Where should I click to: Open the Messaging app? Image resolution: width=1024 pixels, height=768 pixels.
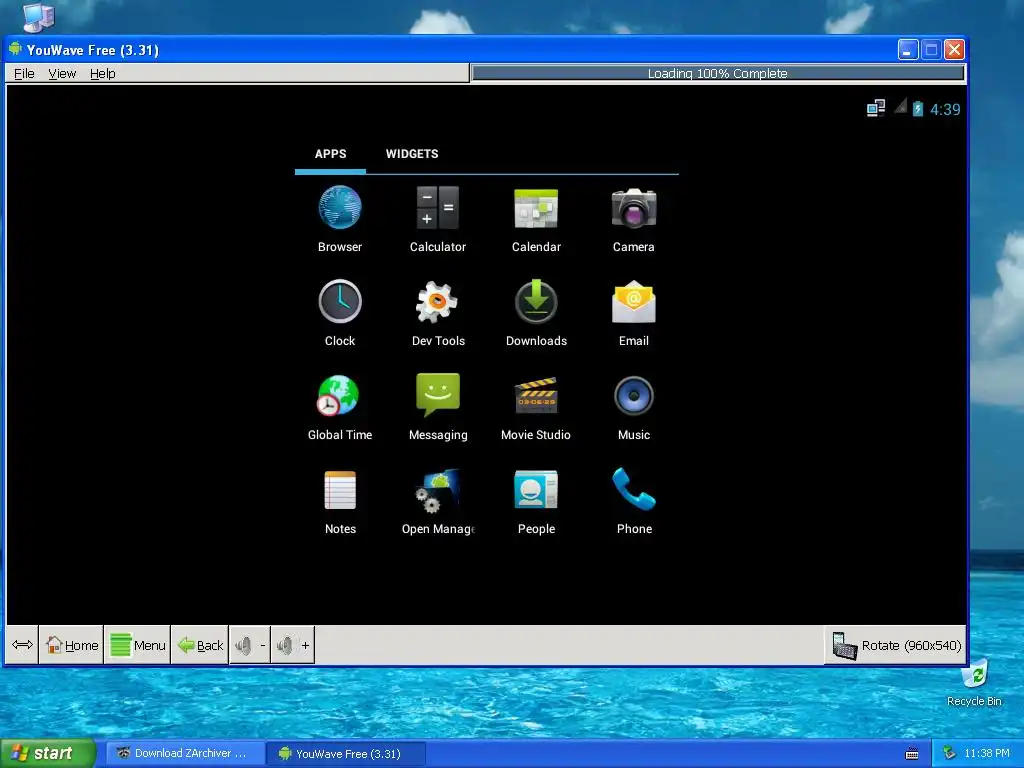(438, 407)
